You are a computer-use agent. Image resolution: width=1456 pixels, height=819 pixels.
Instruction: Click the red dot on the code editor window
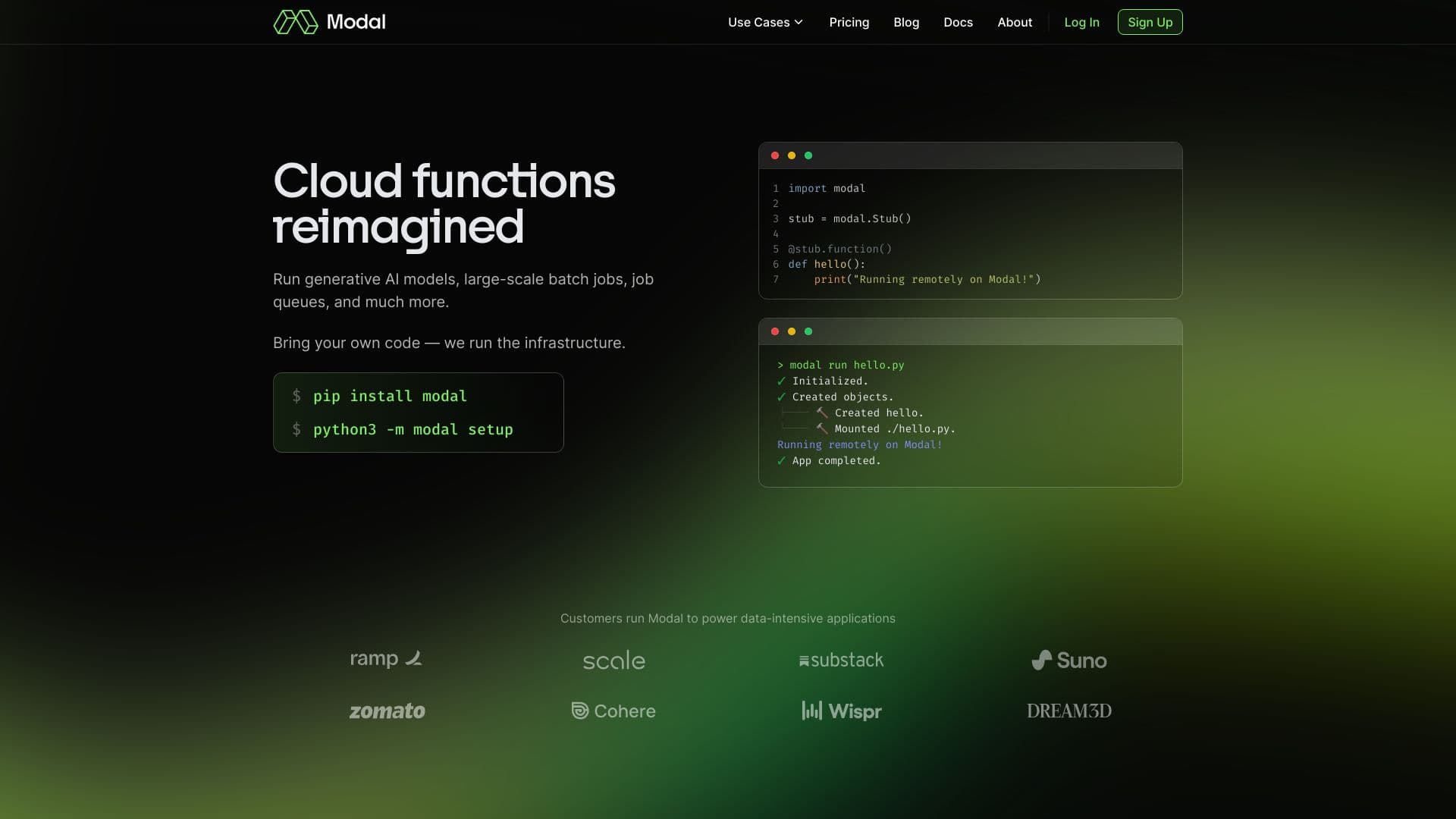[775, 155]
